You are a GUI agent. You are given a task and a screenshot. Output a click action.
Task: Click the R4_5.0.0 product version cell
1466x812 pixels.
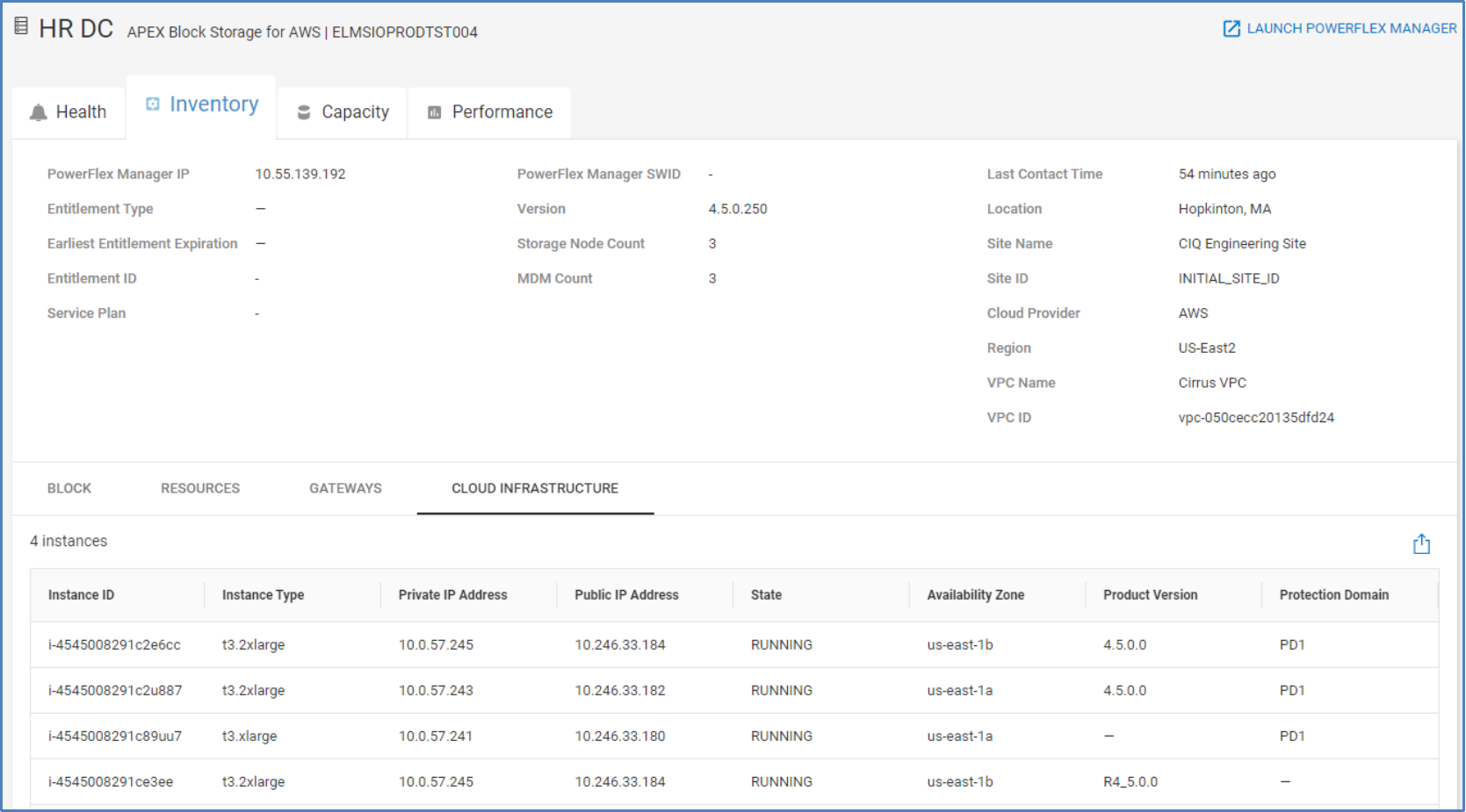1130,782
